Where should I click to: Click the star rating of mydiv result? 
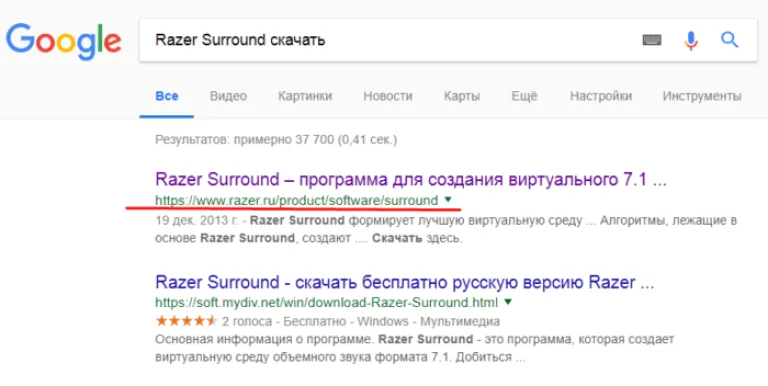pyautogui.click(x=186, y=321)
